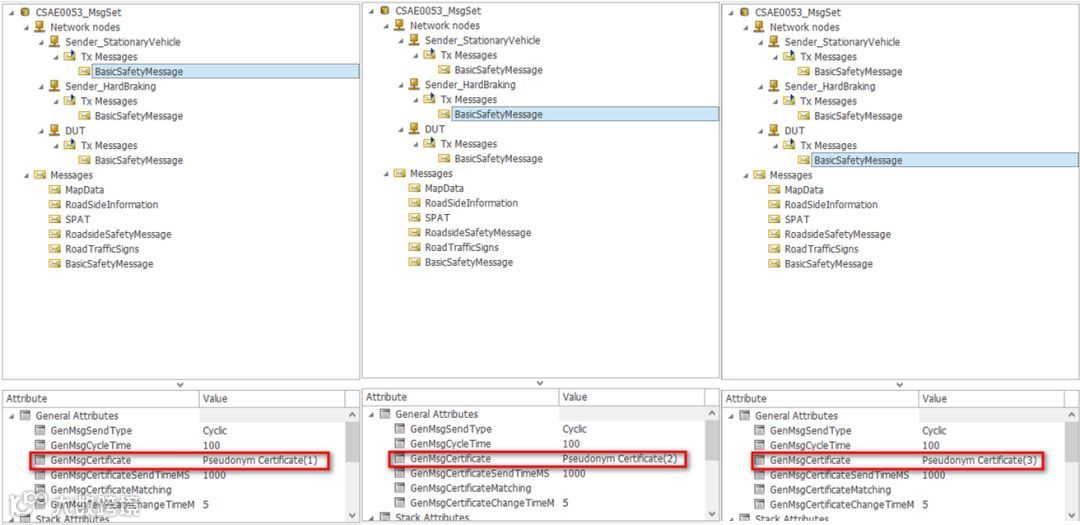Click Attribute column header in left panel

coord(101,398)
